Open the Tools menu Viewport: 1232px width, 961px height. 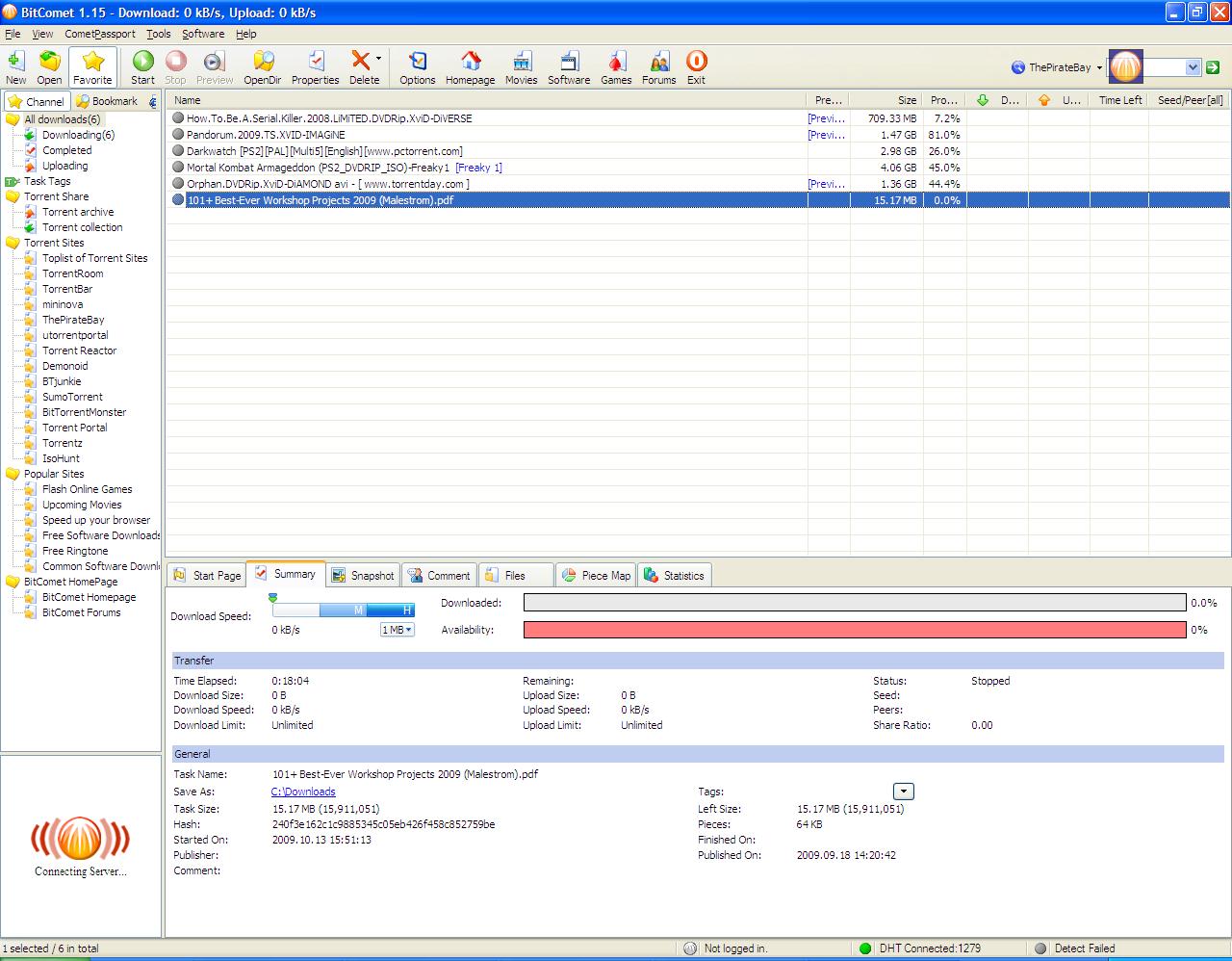pyautogui.click(x=159, y=34)
